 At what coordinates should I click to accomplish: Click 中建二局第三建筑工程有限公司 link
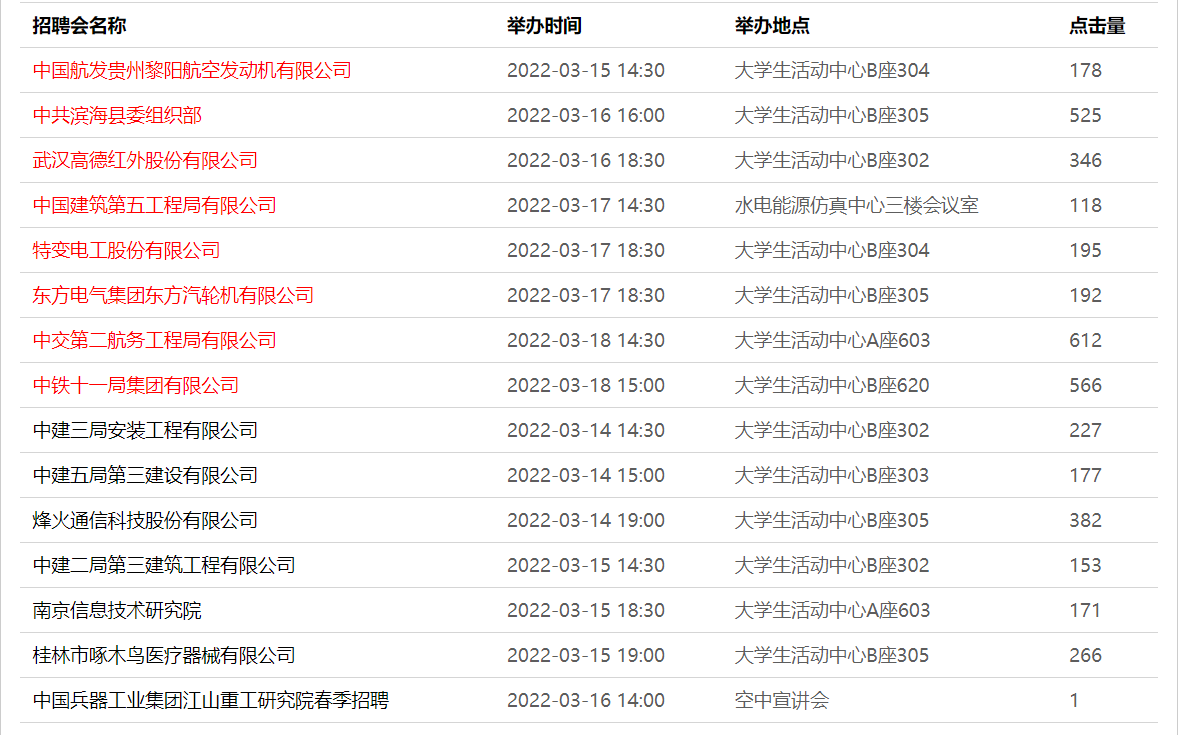pyautogui.click(x=164, y=566)
